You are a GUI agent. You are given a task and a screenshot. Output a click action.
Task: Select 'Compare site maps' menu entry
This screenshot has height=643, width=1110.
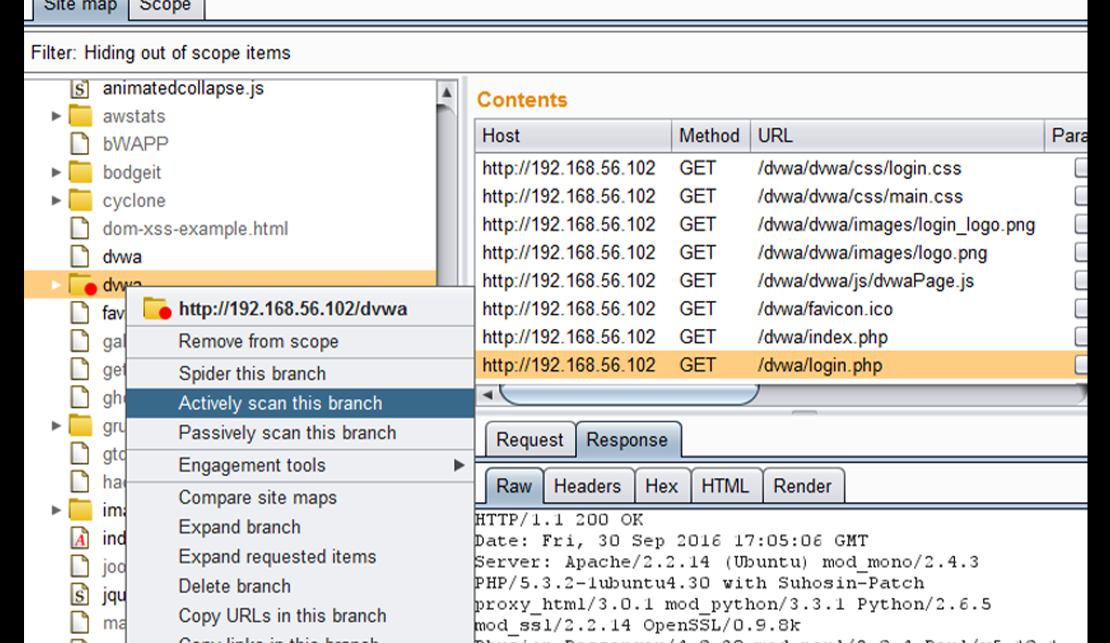(x=300, y=498)
